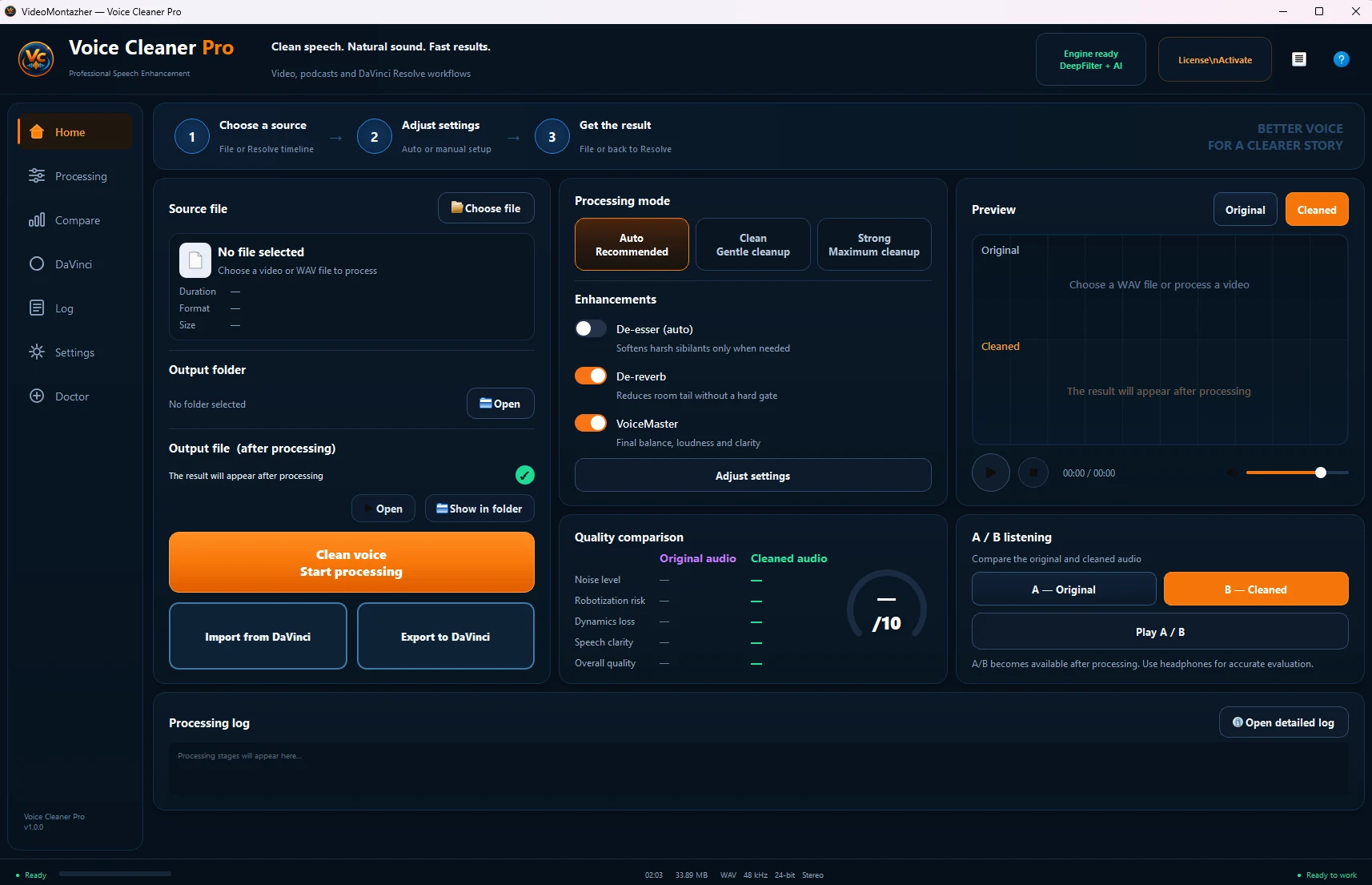The image size is (1372, 885).
Task: Click the Settings gear icon in sidebar
Action: [37, 352]
